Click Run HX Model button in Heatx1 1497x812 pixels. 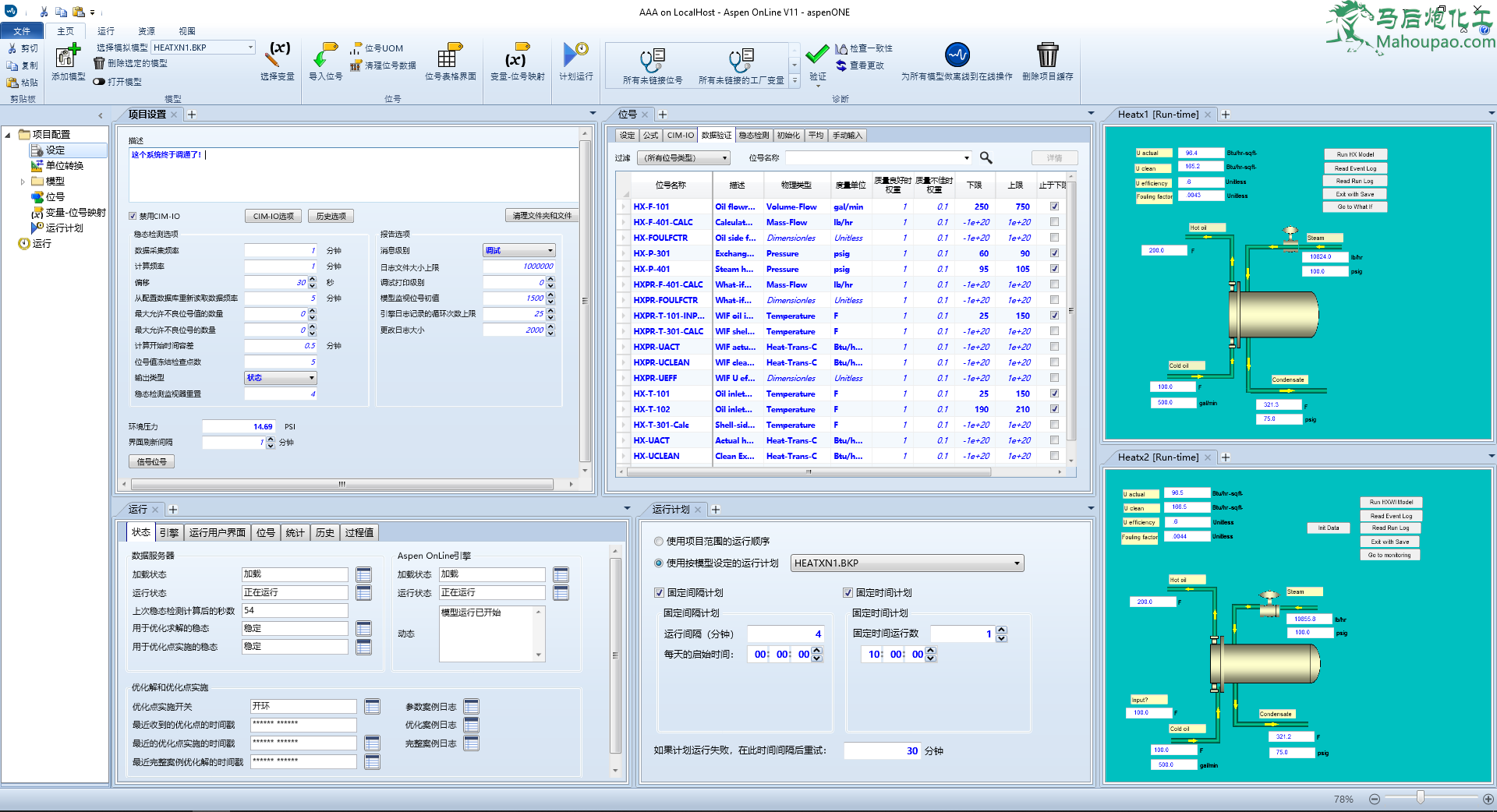point(1355,154)
